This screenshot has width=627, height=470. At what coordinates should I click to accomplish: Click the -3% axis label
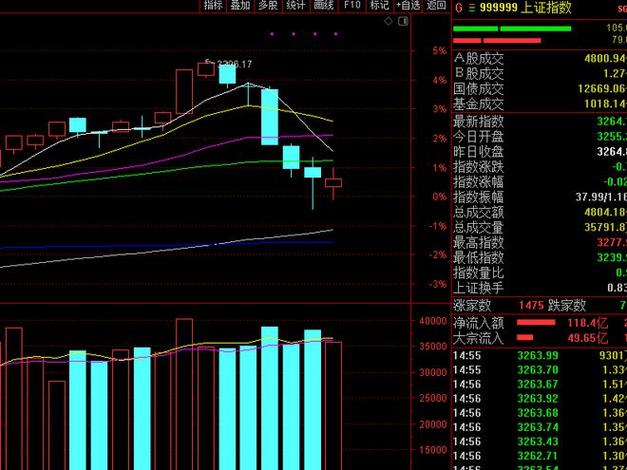click(437, 284)
